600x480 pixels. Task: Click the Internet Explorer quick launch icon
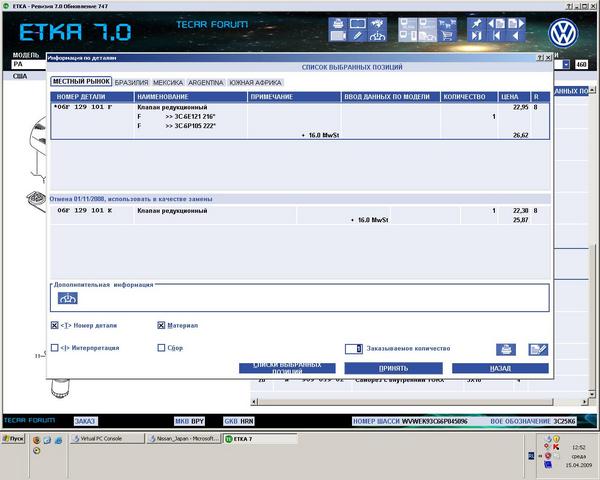[59, 440]
